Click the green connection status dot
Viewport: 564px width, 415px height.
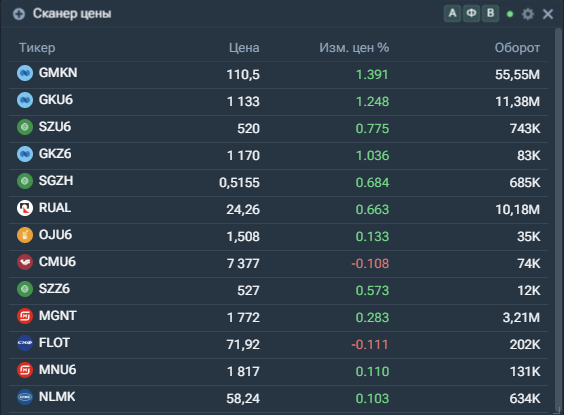tap(510, 14)
